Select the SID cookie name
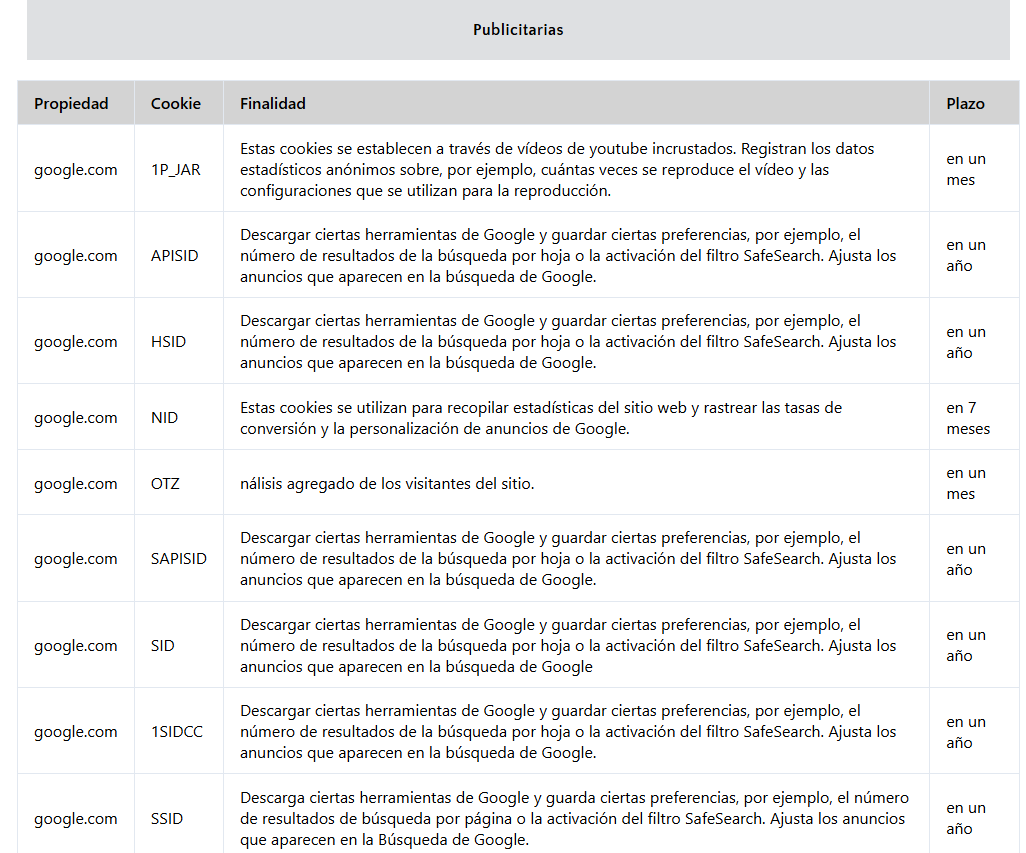This screenshot has height=853, width=1026. pos(163,646)
